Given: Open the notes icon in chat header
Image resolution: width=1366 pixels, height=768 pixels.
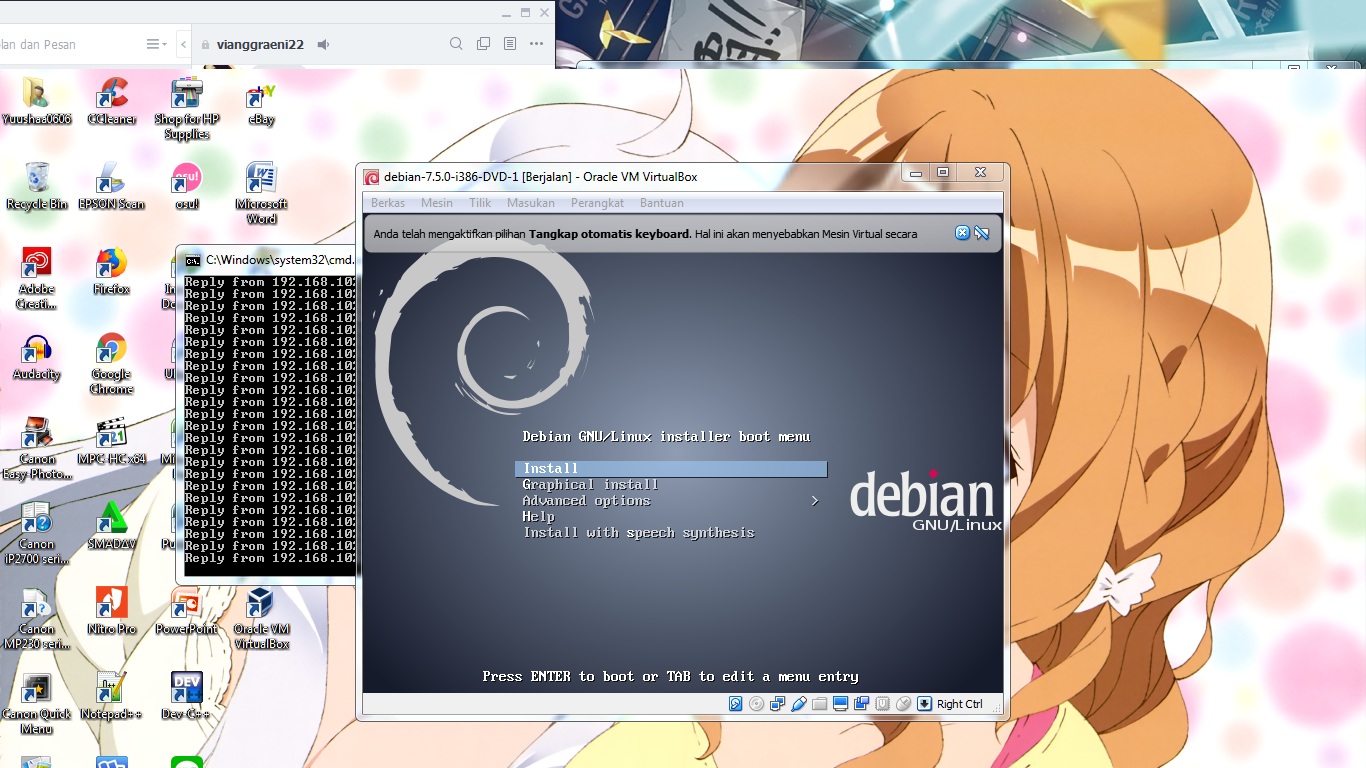Looking at the screenshot, I should coord(510,44).
